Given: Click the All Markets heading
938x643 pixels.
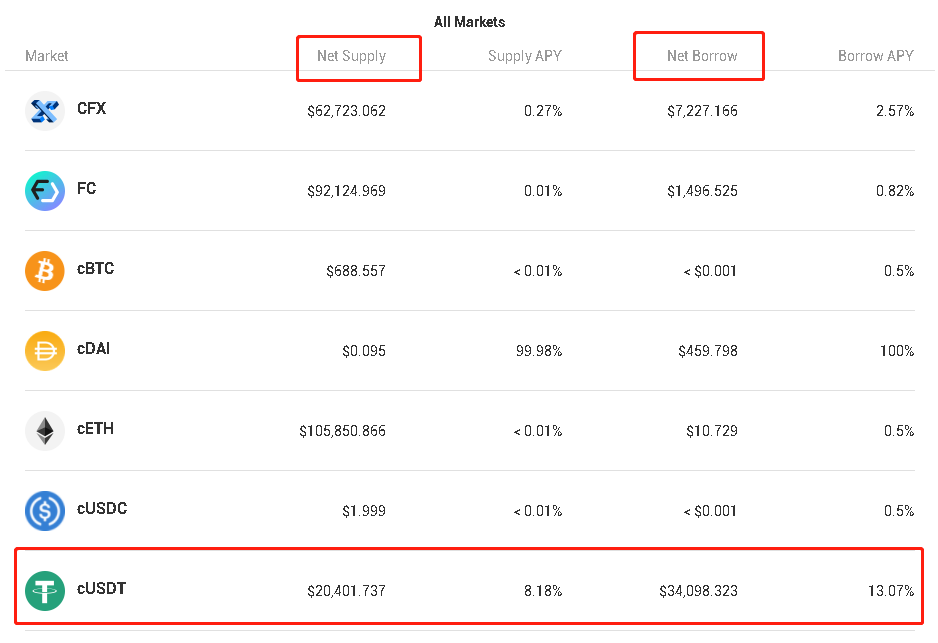Looking at the screenshot, I should click(470, 22).
